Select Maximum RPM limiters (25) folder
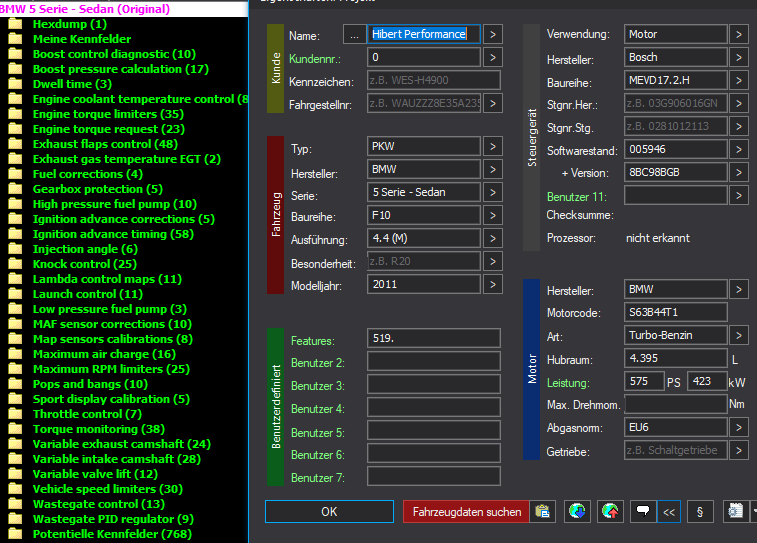The height and width of the screenshot is (543, 757). [x=111, y=369]
